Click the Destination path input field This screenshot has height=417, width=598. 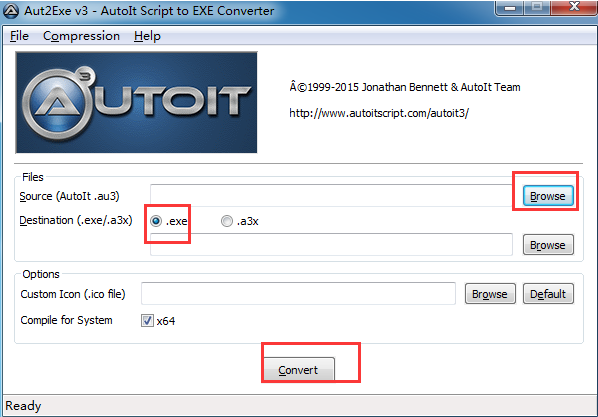331,245
